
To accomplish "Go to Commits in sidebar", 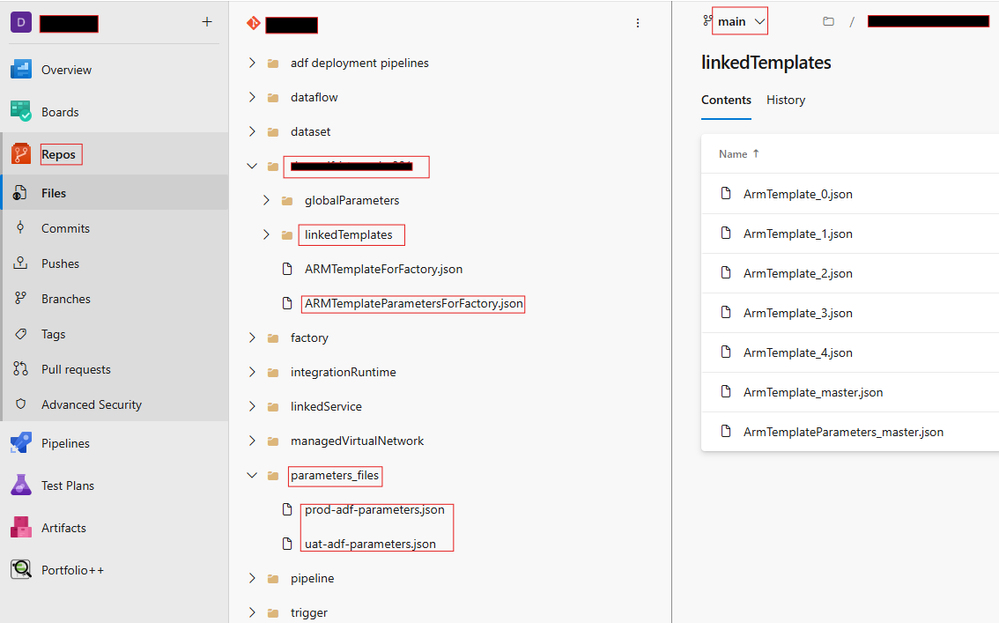I will 65,228.
